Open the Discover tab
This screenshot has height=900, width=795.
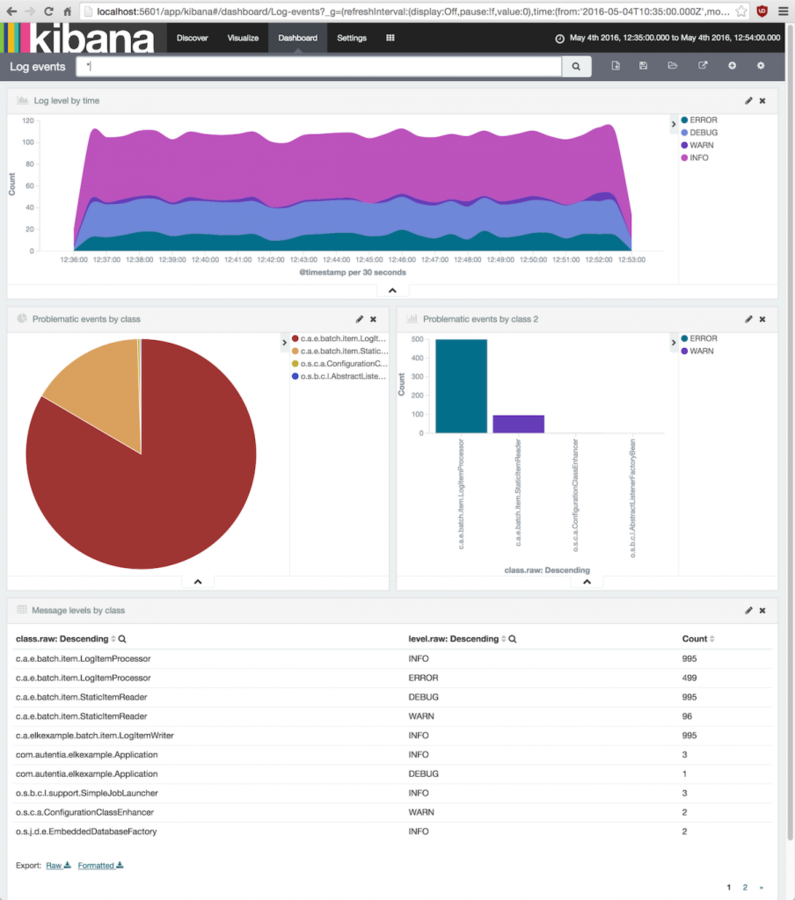point(192,38)
